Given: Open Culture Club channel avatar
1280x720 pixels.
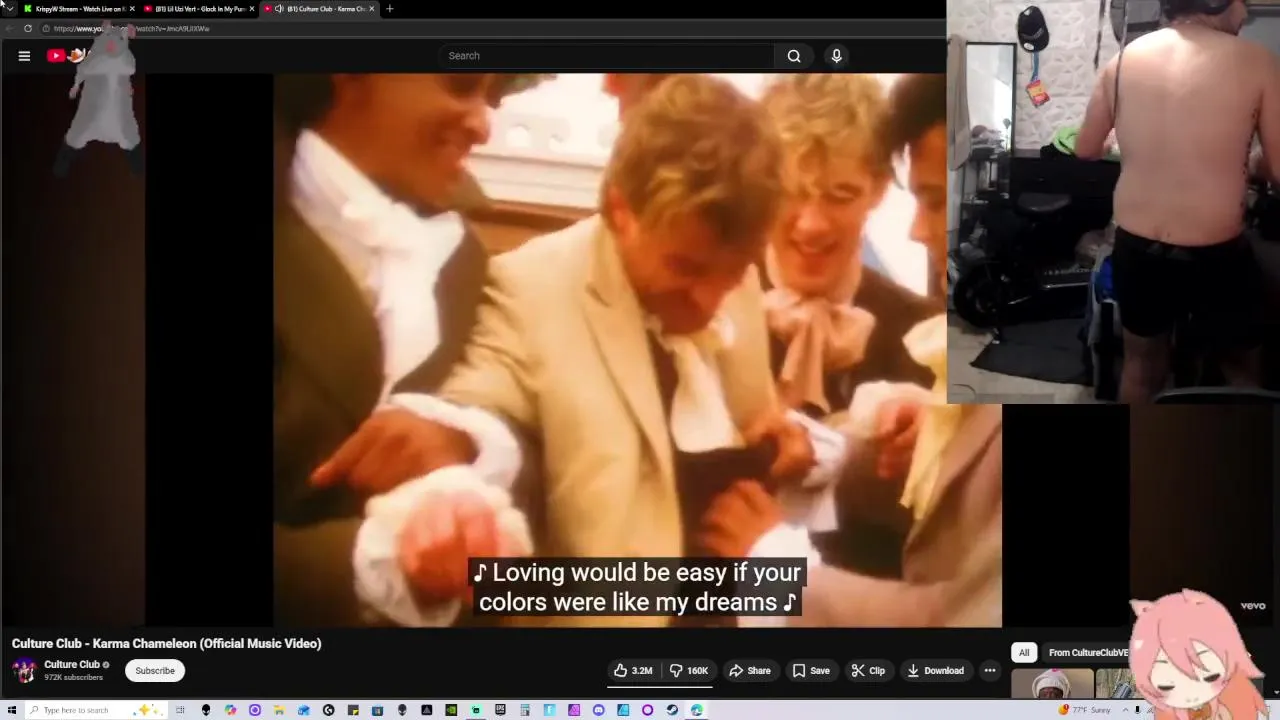Looking at the screenshot, I should 24,670.
